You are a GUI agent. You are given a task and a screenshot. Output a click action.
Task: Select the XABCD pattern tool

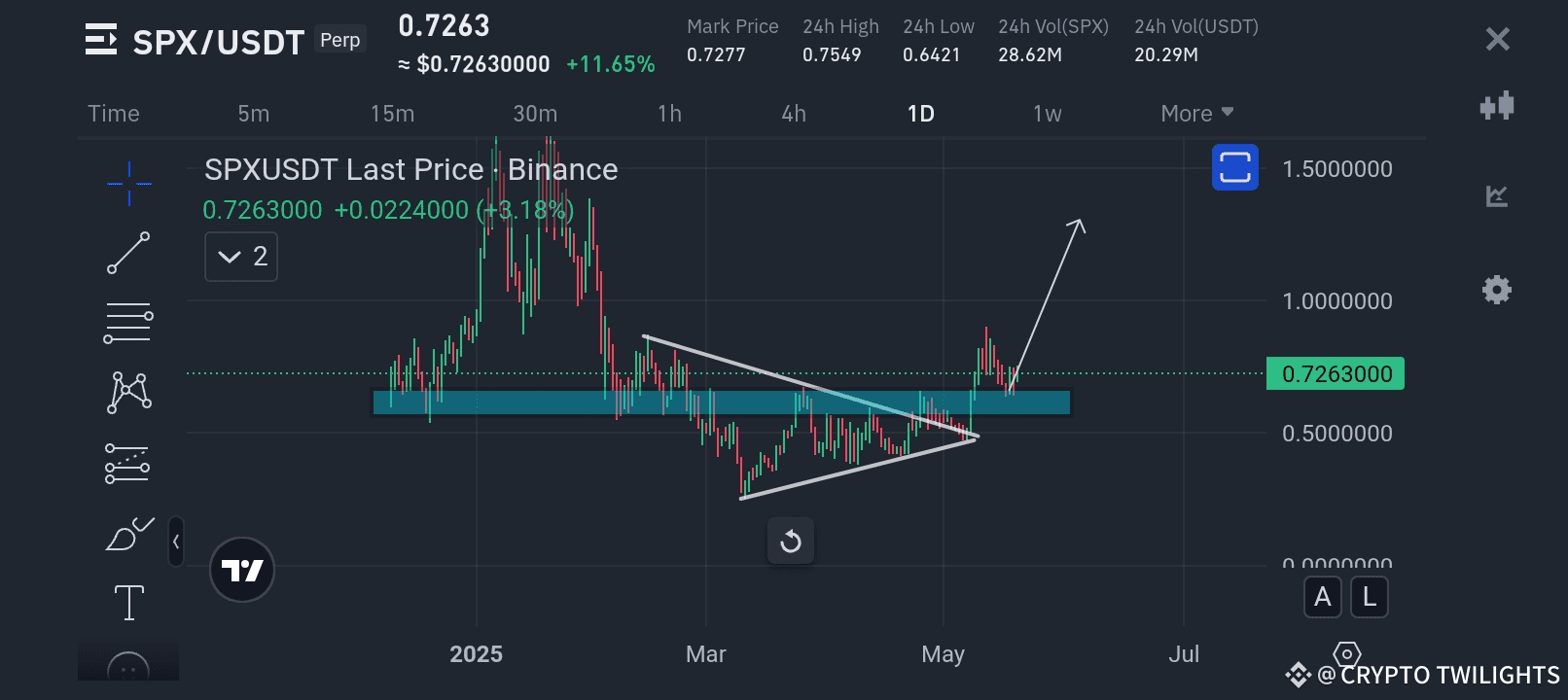point(128,393)
